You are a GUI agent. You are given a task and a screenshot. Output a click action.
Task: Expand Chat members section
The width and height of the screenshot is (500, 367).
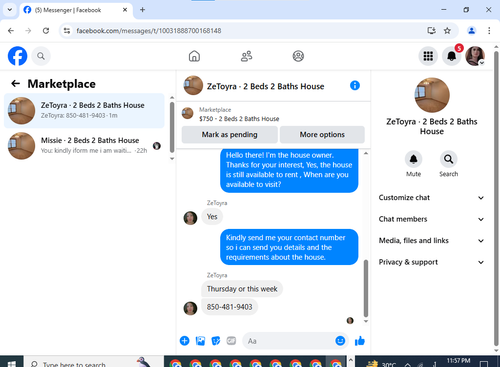pos(431,219)
